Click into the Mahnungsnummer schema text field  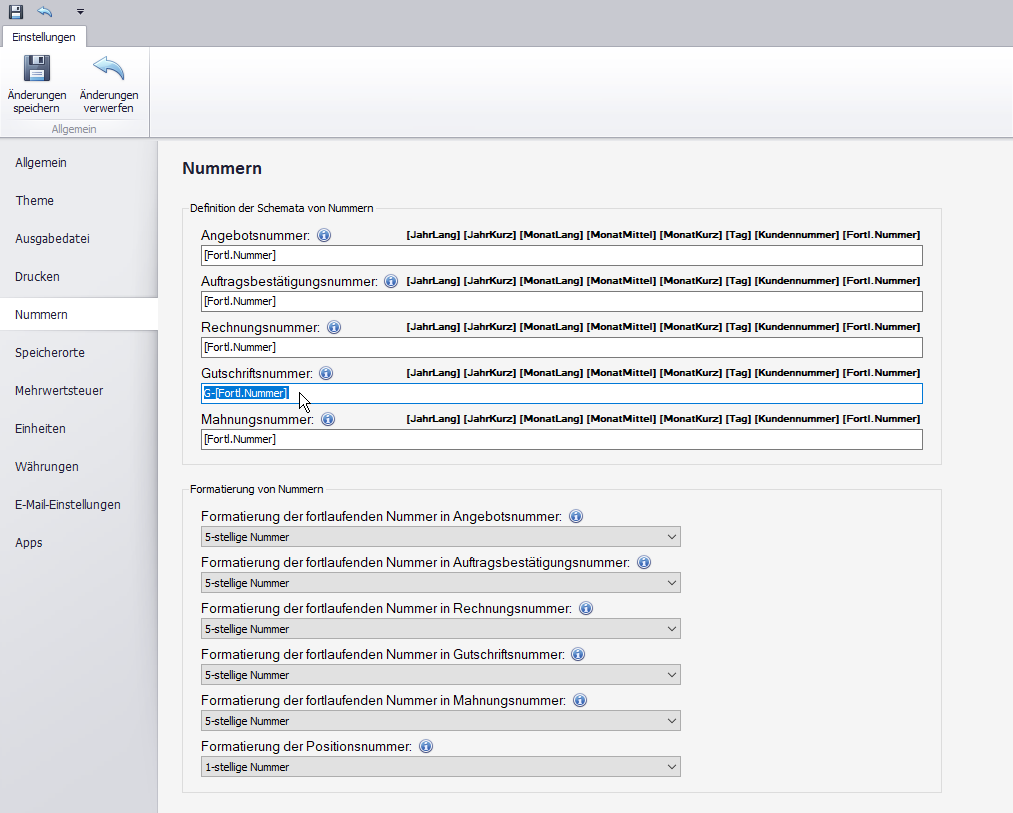[x=560, y=440]
